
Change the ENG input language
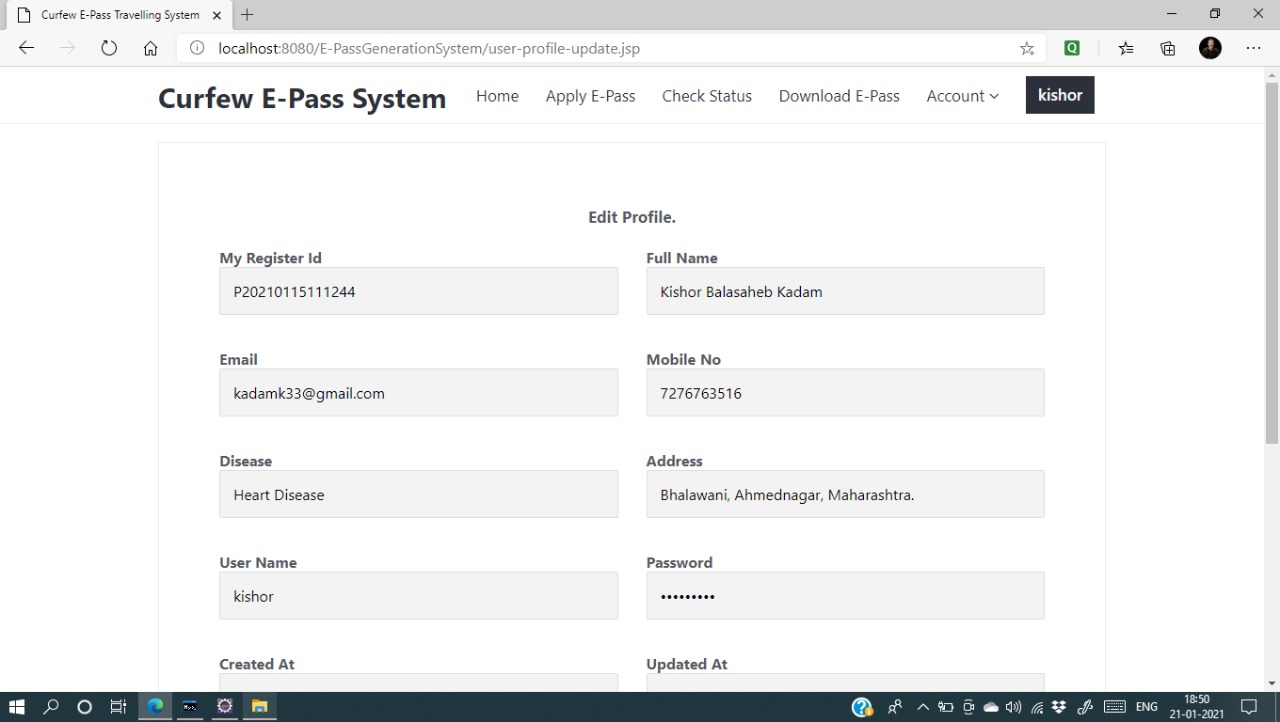pyautogui.click(x=1146, y=707)
